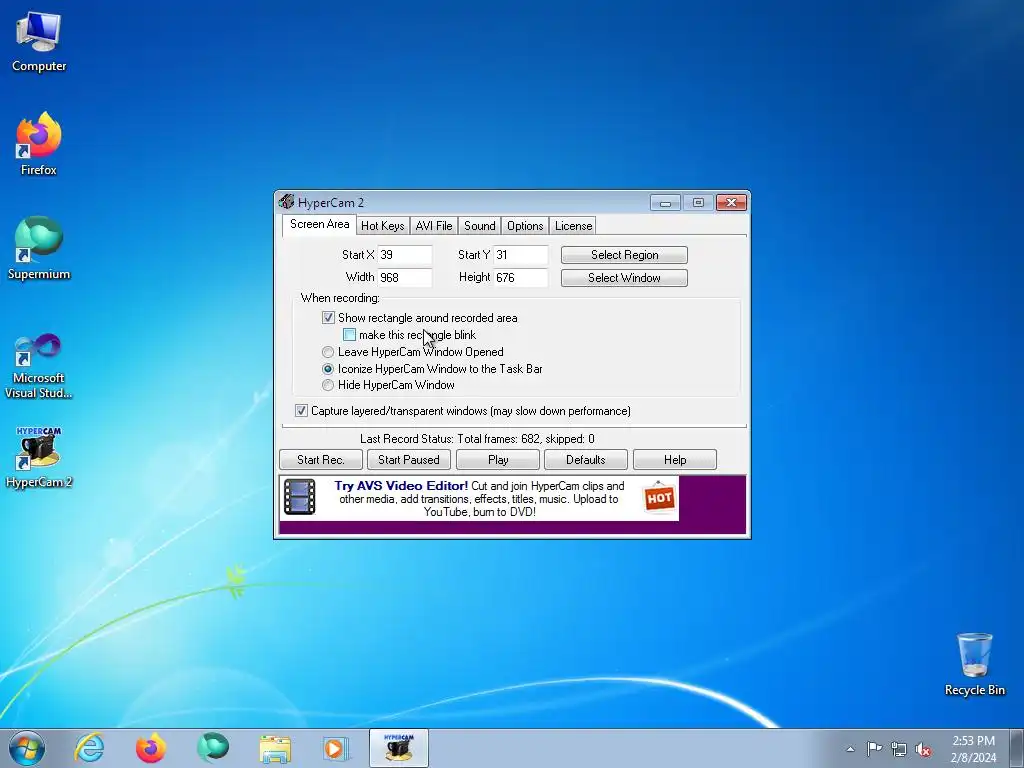This screenshot has height=768, width=1024.
Task: Click the Select Region button
Action: click(624, 255)
